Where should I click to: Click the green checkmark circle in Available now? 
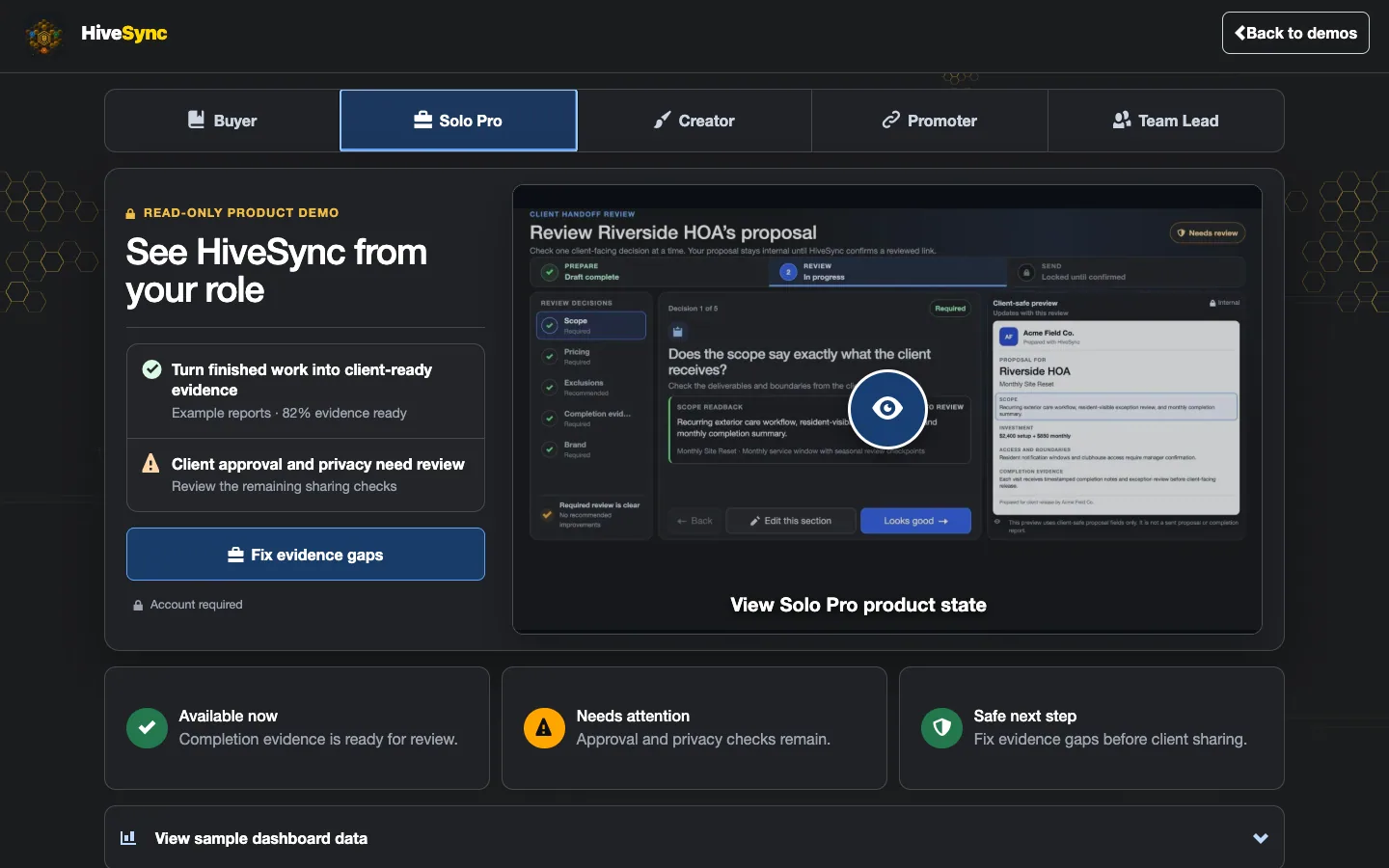pos(147,728)
